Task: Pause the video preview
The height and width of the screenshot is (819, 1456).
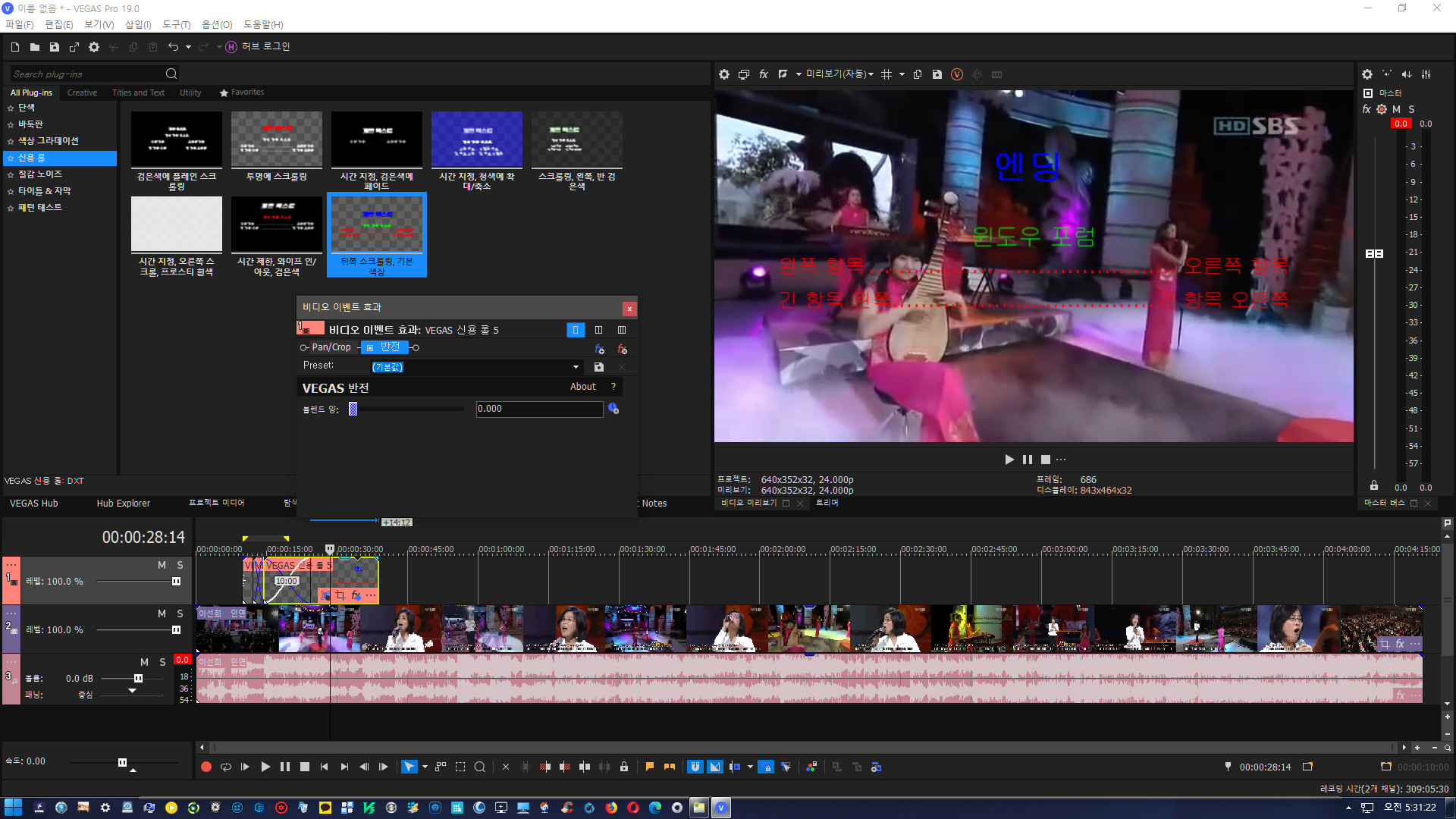Action: [x=1028, y=460]
